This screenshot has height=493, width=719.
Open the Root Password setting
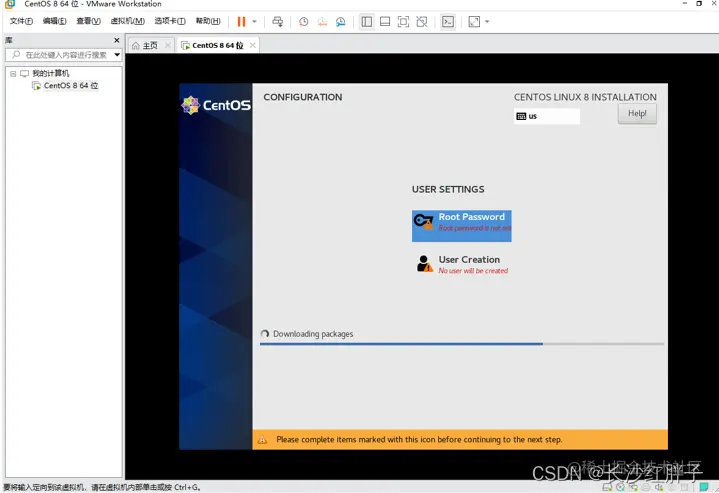pos(461,226)
